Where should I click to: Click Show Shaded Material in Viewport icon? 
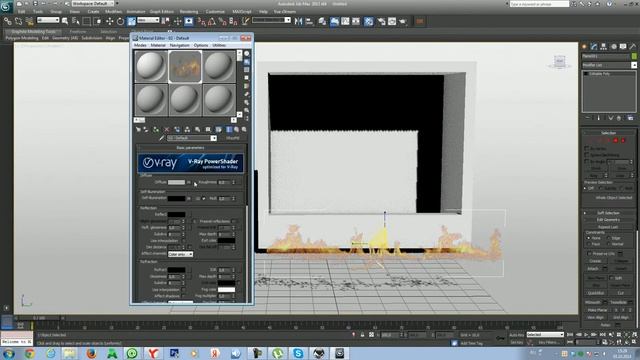click(x=219, y=129)
